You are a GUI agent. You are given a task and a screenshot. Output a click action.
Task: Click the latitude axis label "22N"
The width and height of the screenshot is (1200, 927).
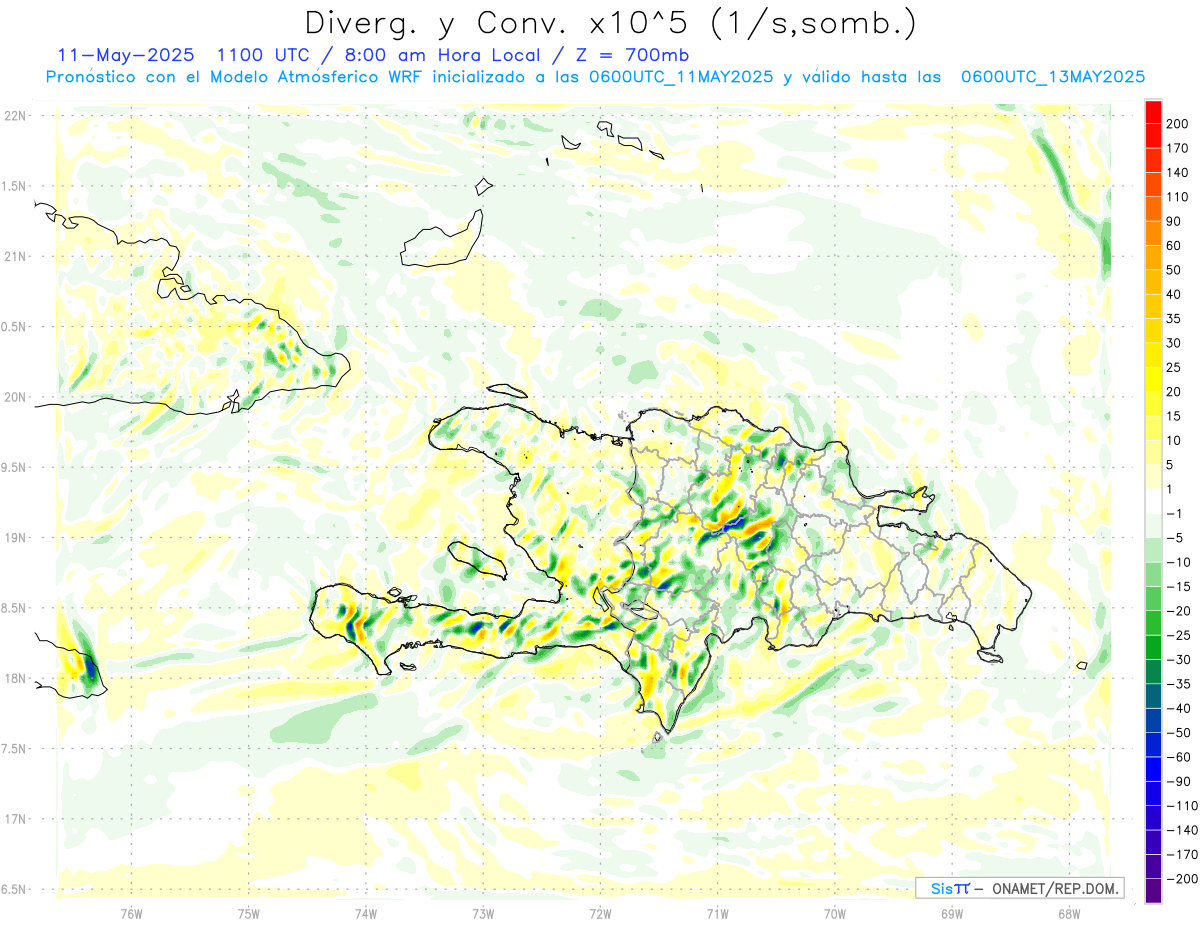coord(15,116)
